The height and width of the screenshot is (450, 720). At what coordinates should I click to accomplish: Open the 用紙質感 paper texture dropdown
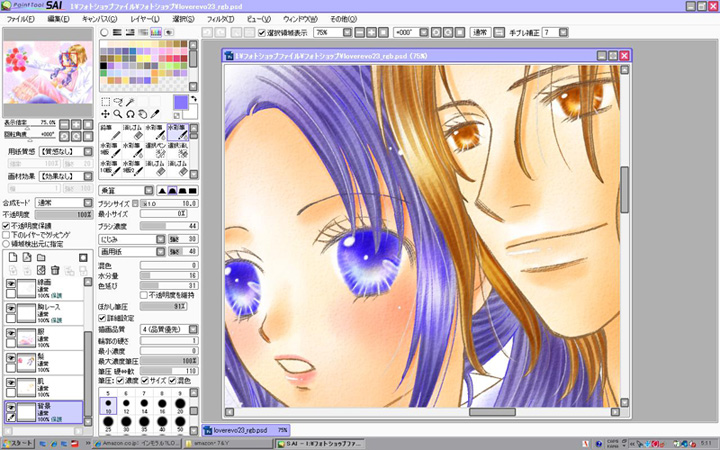(x=65, y=152)
